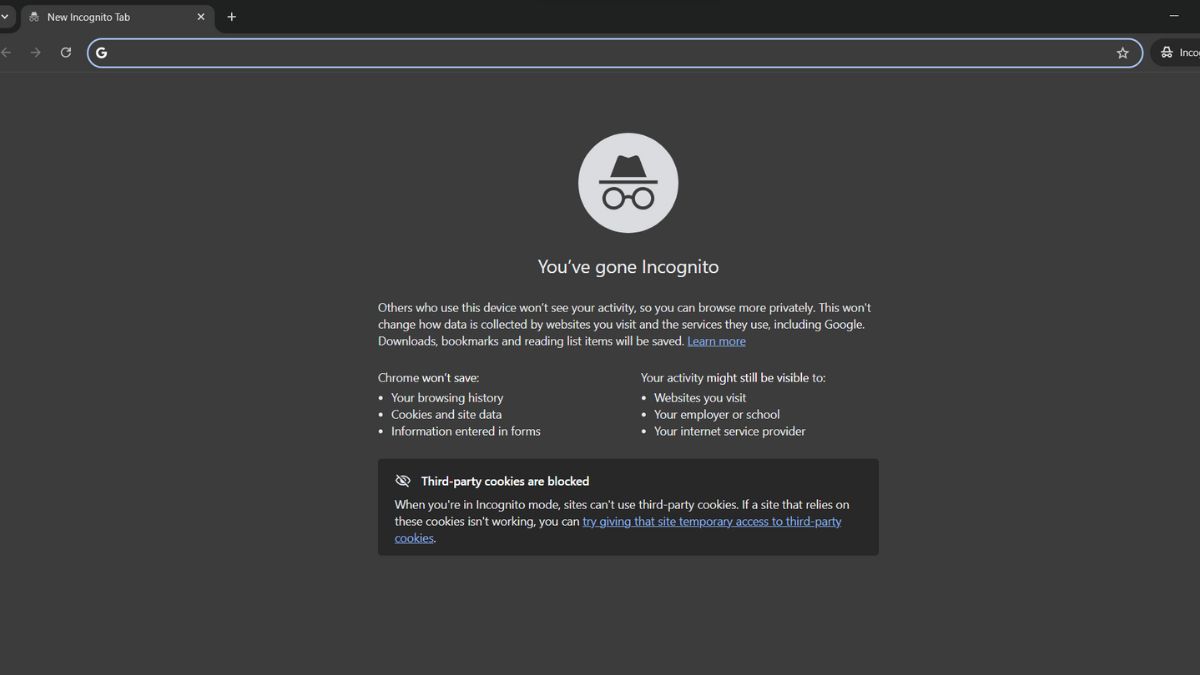Select the New Incognito Tab tab
This screenshot has height=675, width=1200.
pos(118,17)
